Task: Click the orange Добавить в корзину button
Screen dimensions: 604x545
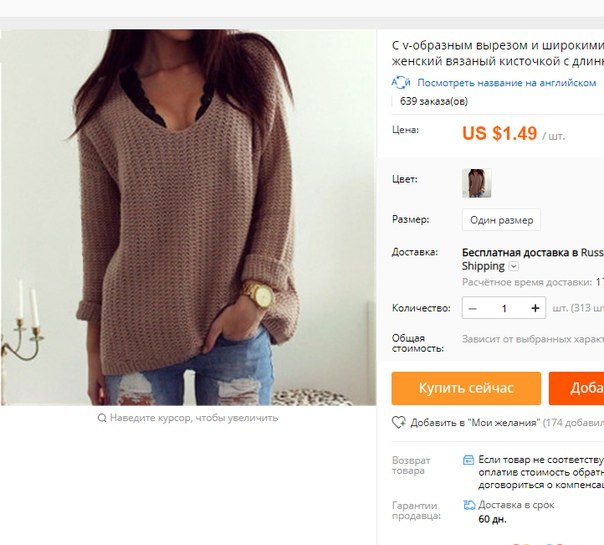Action: pyautogui.click(x=576, y=388)
